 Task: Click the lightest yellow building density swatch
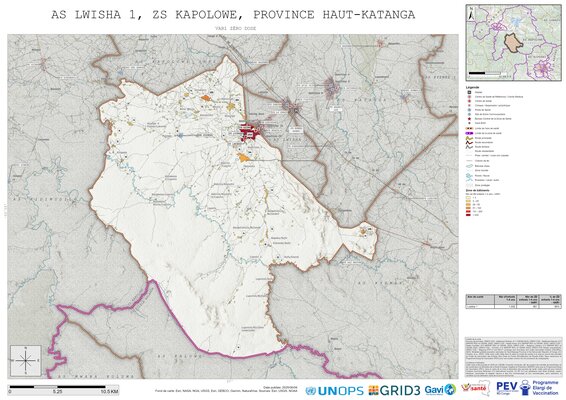pyautogui.click(x=469, y=197)
